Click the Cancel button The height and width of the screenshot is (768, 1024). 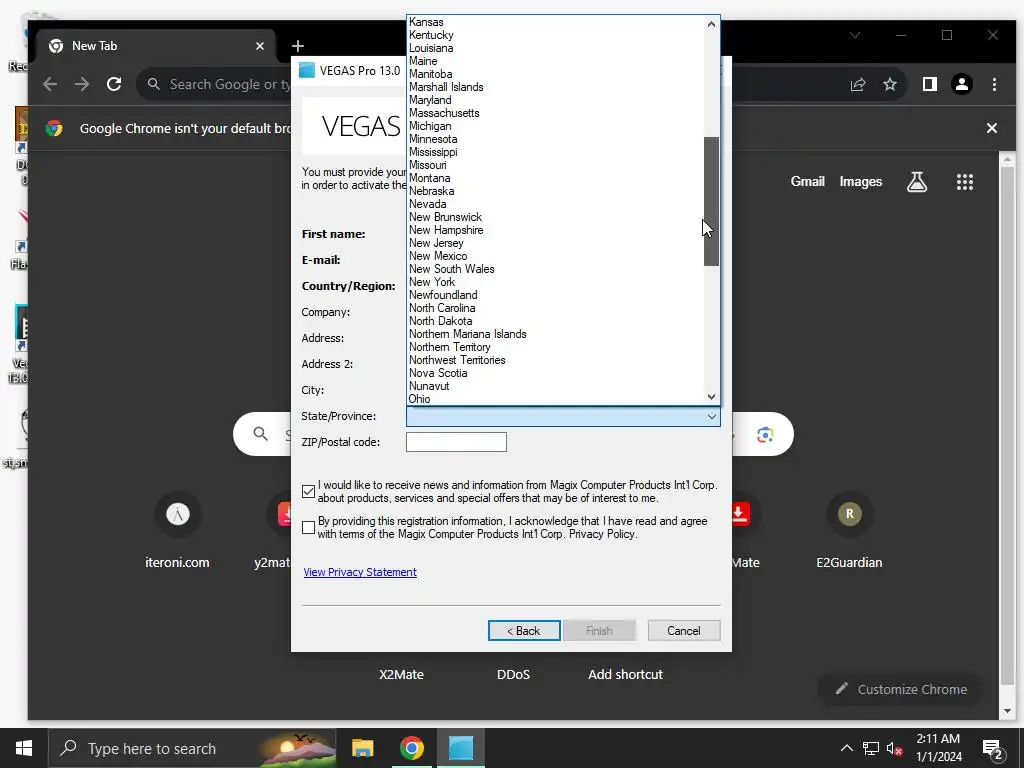click(x=684, y=630)
